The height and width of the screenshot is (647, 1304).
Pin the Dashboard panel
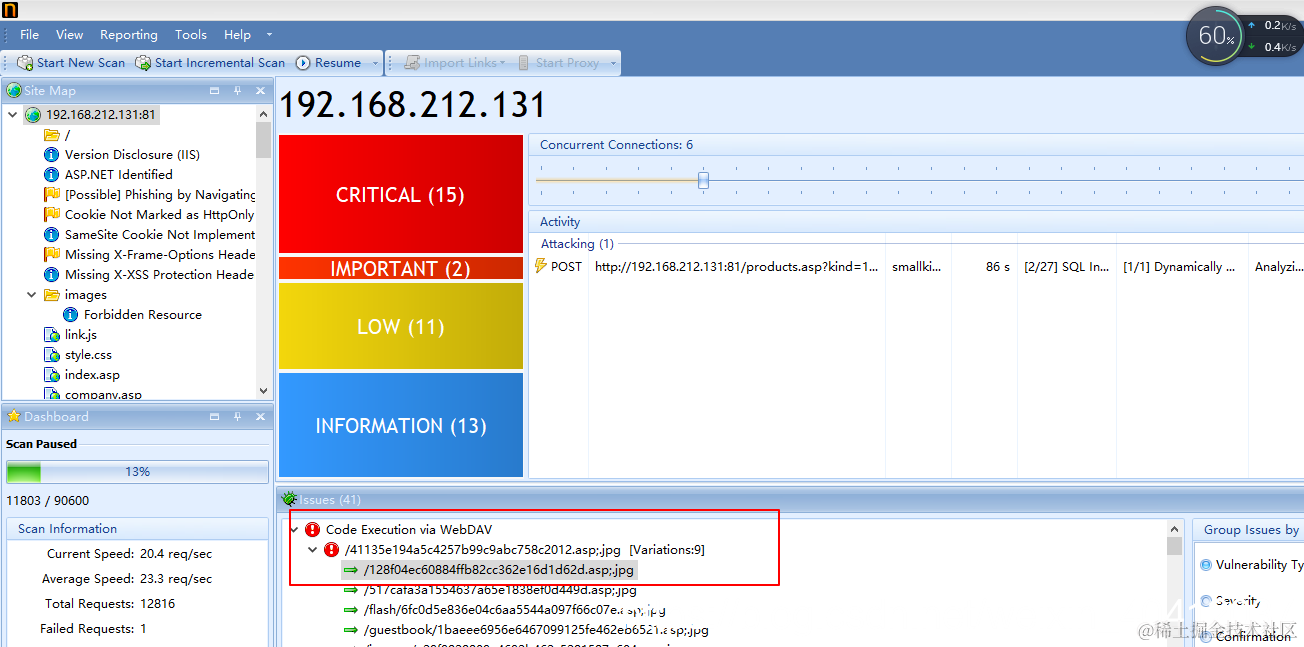click(237, 417)
